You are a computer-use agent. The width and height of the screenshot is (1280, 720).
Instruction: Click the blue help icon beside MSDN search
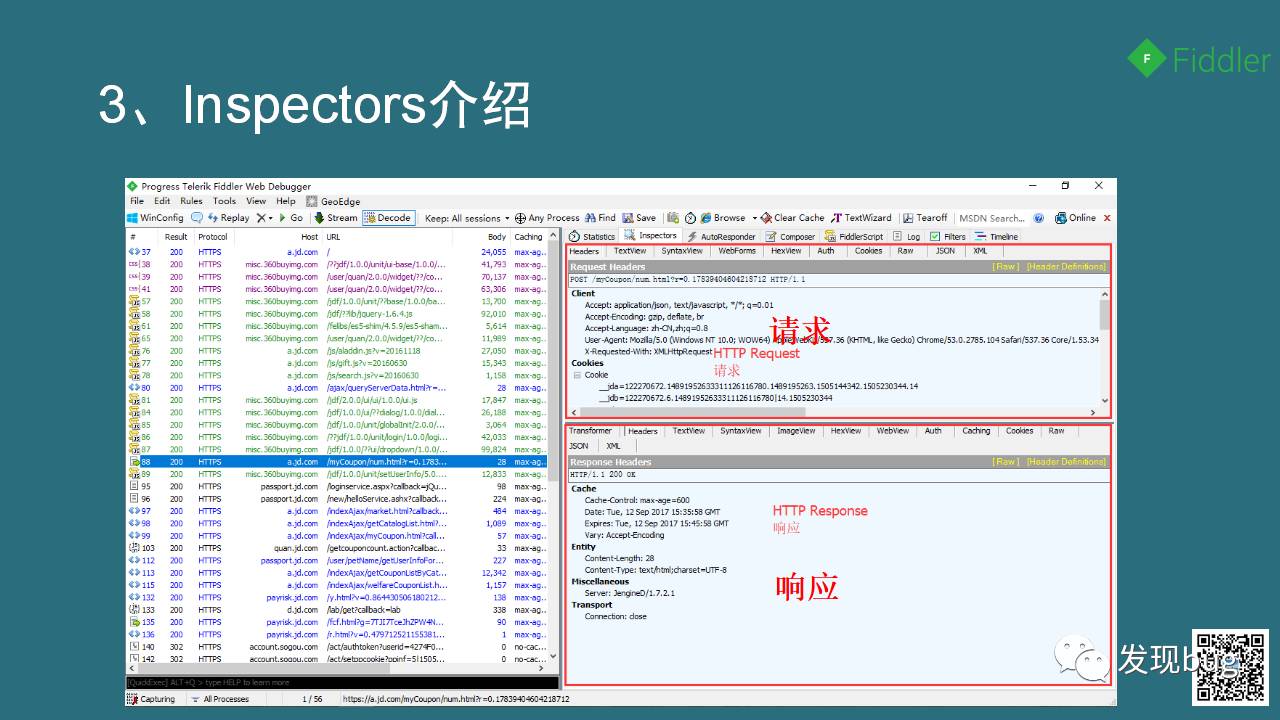pos(1038,218)
